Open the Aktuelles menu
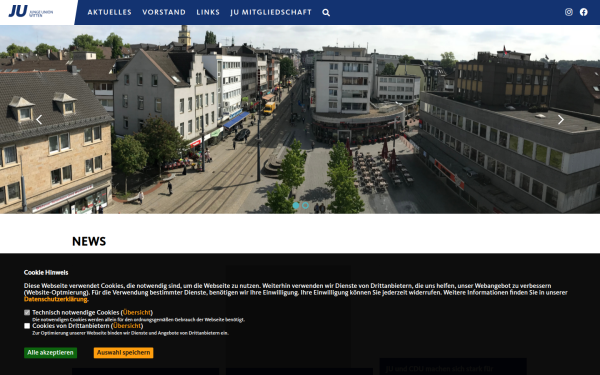 (x=109, y=12)
